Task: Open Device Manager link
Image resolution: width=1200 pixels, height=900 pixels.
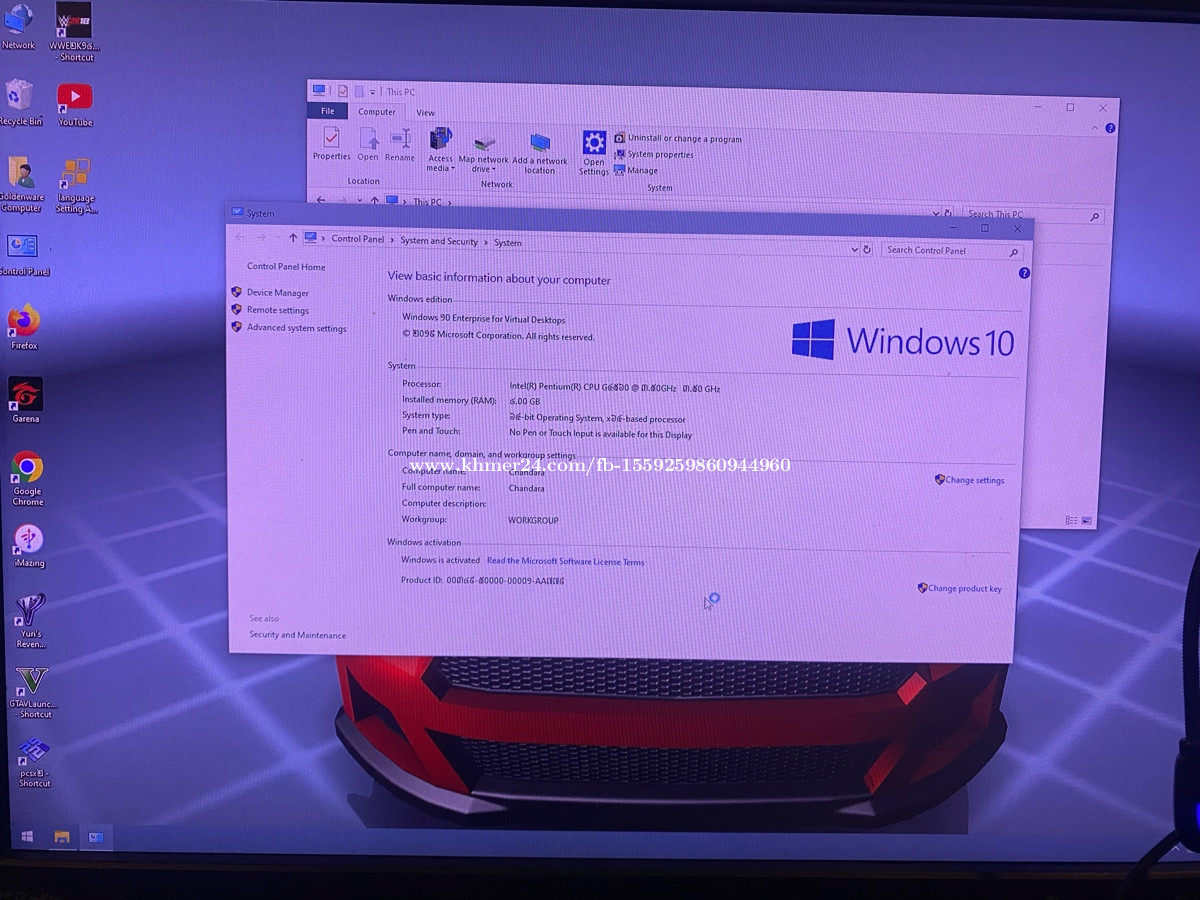Action: point(278,293)
